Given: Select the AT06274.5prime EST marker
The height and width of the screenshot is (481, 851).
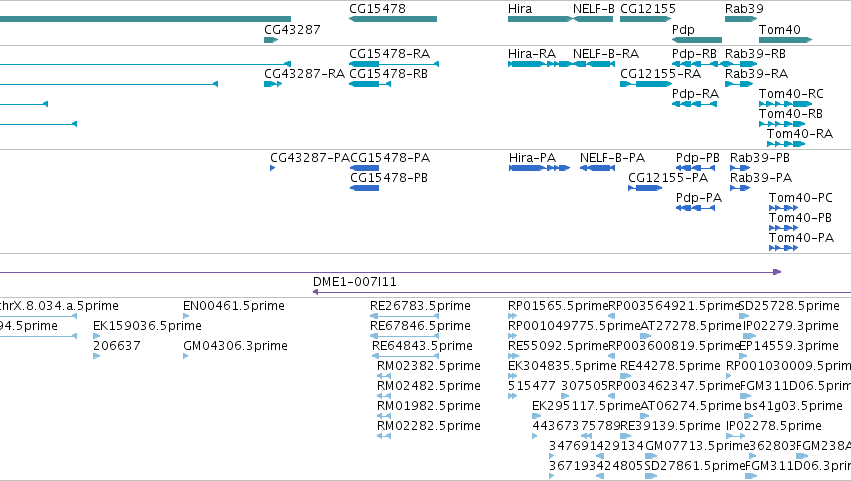Looking at the screenshot, I should (645, 416).
